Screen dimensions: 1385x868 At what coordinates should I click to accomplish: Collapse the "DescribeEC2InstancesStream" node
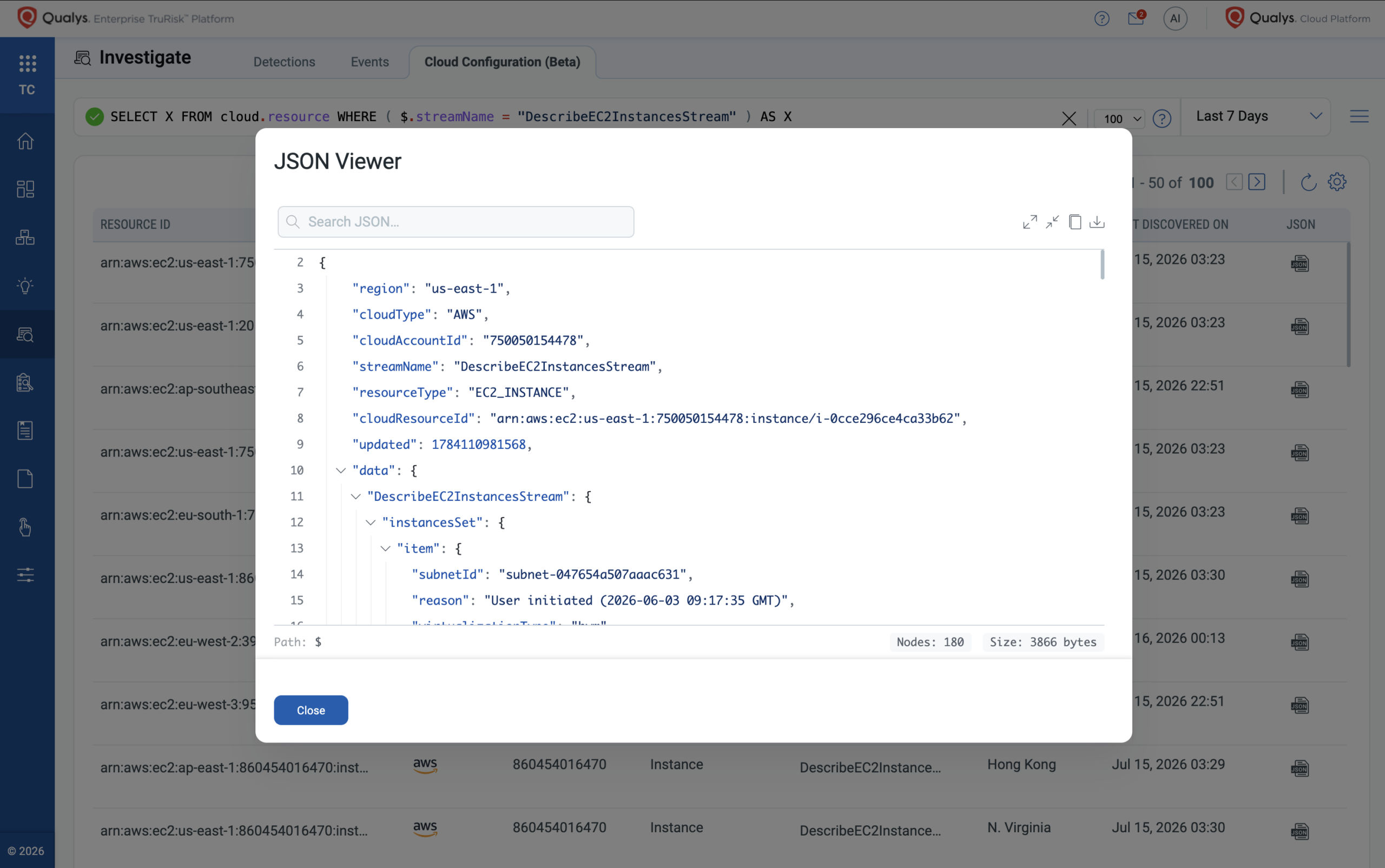pos(355,496)
